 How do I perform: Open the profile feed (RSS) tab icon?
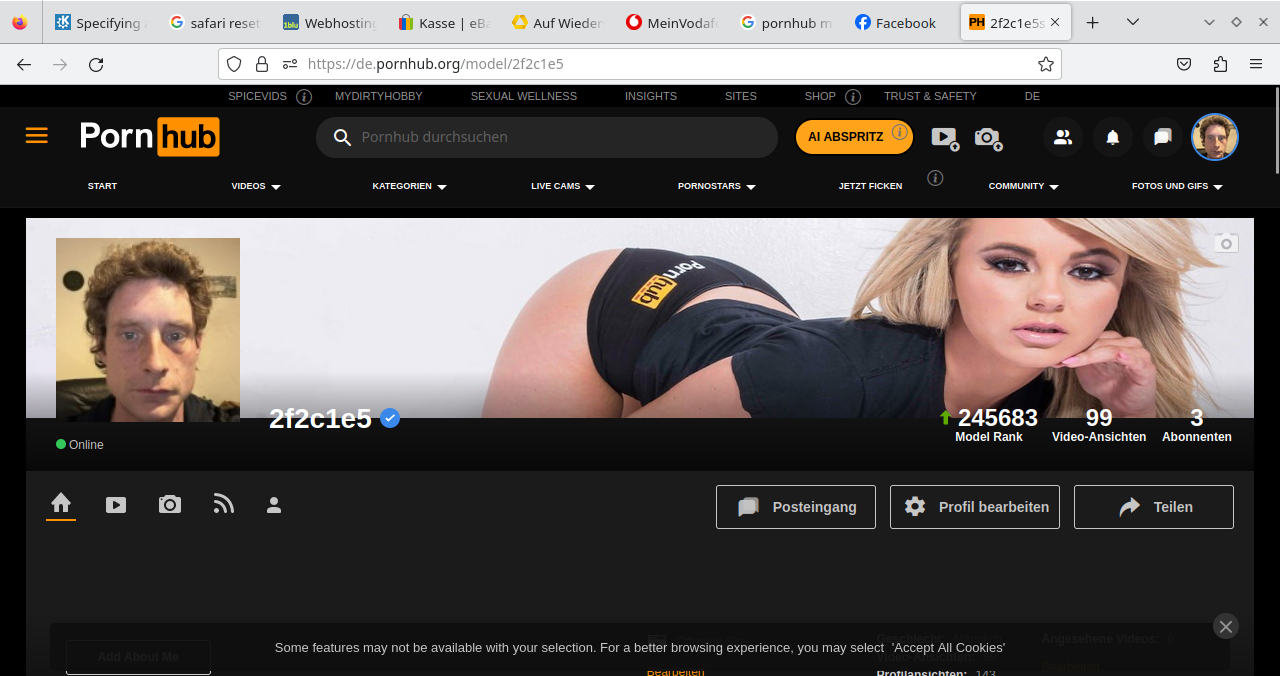click(x=223, y=505)
